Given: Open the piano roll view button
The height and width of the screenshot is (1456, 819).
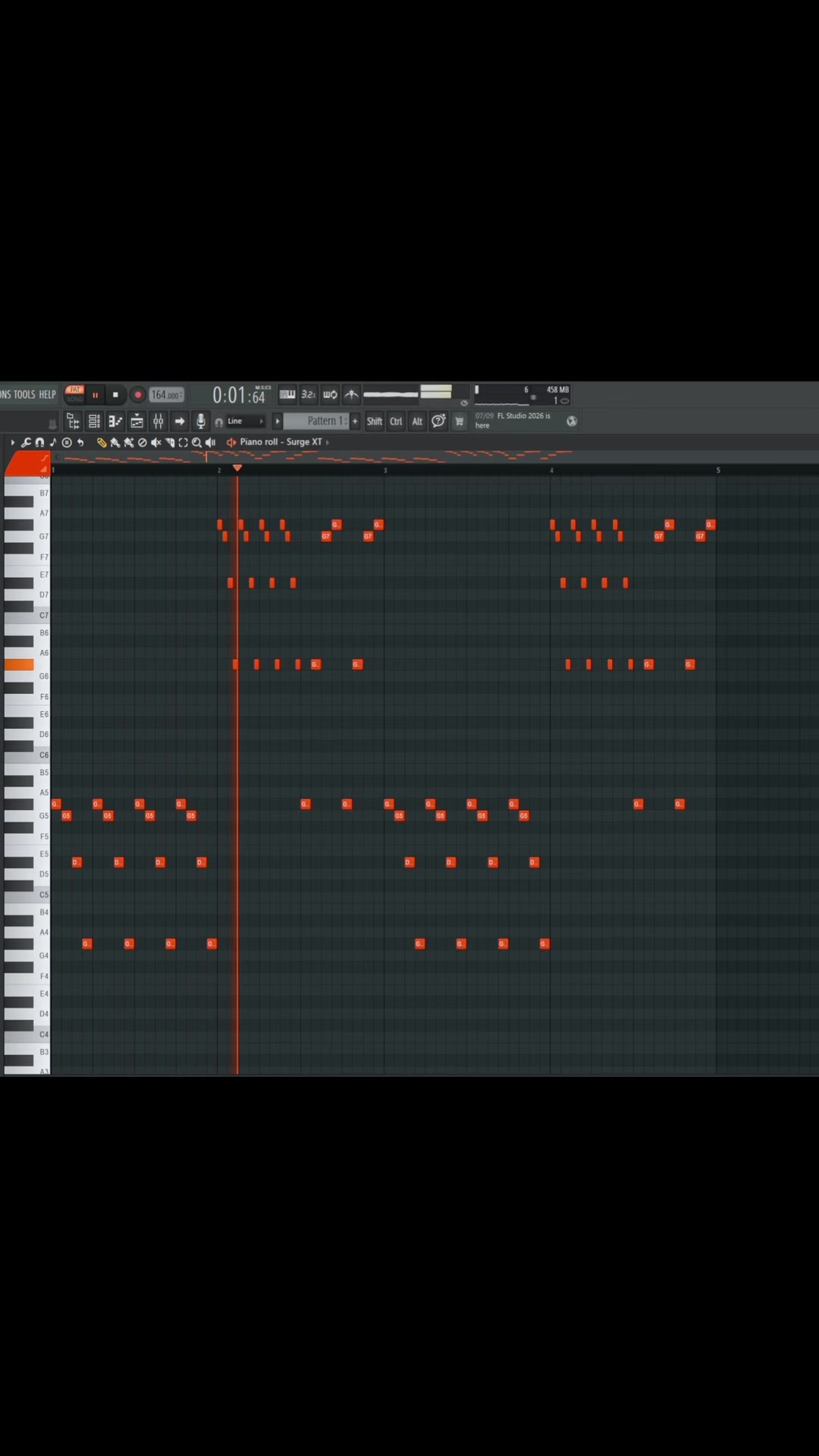Looking at the screenshot, I should coord(115,421).
